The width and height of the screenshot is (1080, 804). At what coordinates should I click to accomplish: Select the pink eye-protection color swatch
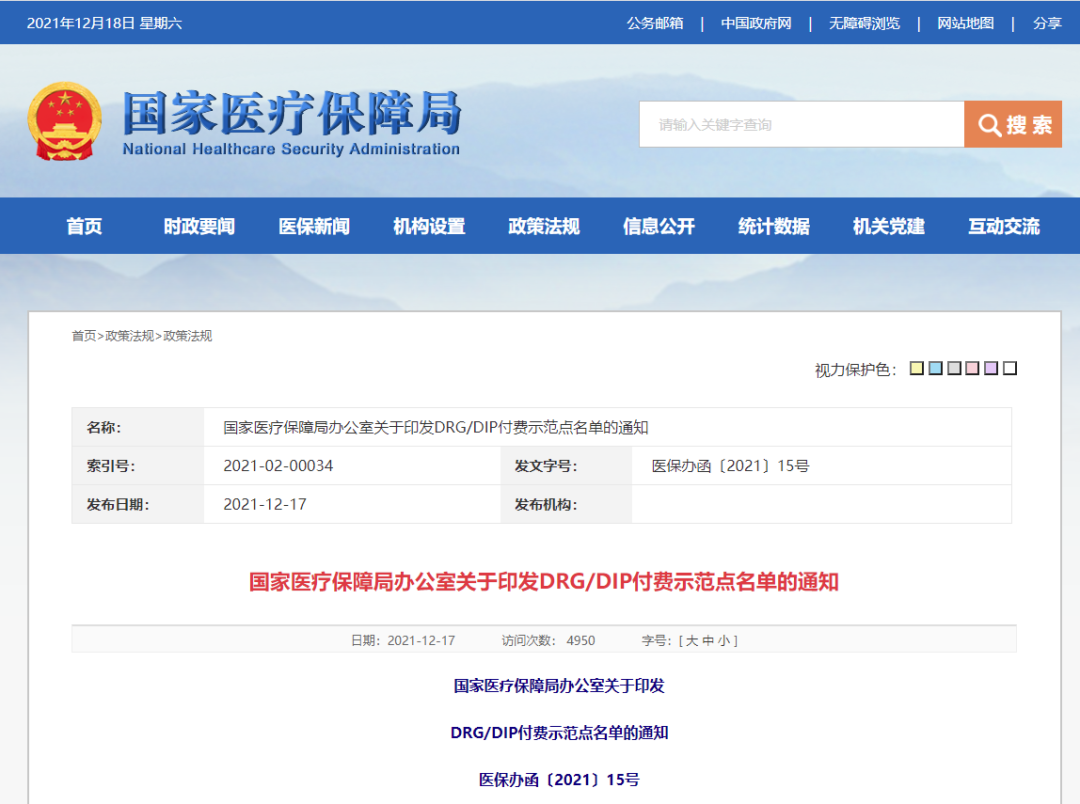point(973,369)
